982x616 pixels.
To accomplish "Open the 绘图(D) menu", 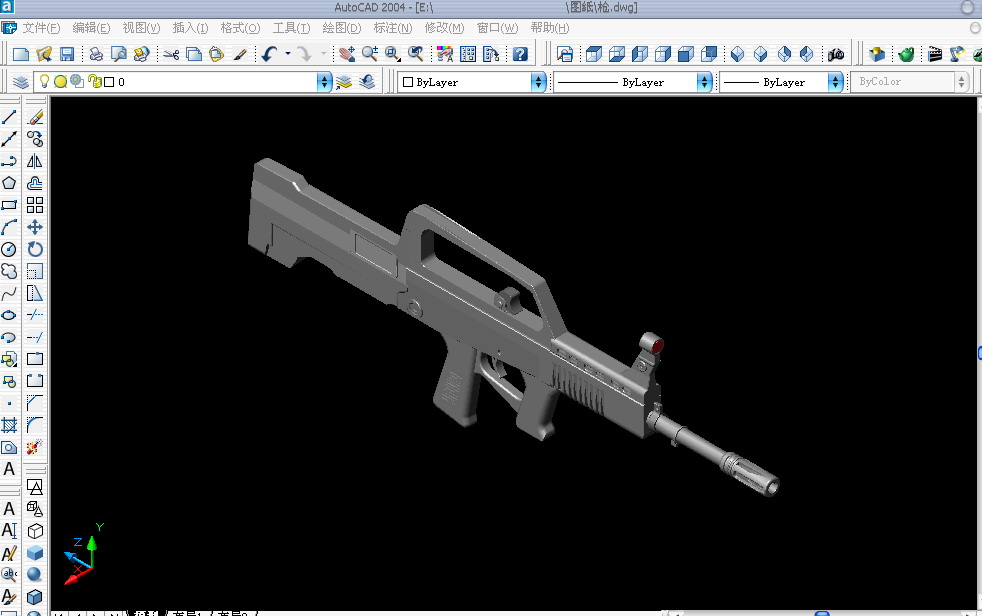I will click(x=342, y=28).
